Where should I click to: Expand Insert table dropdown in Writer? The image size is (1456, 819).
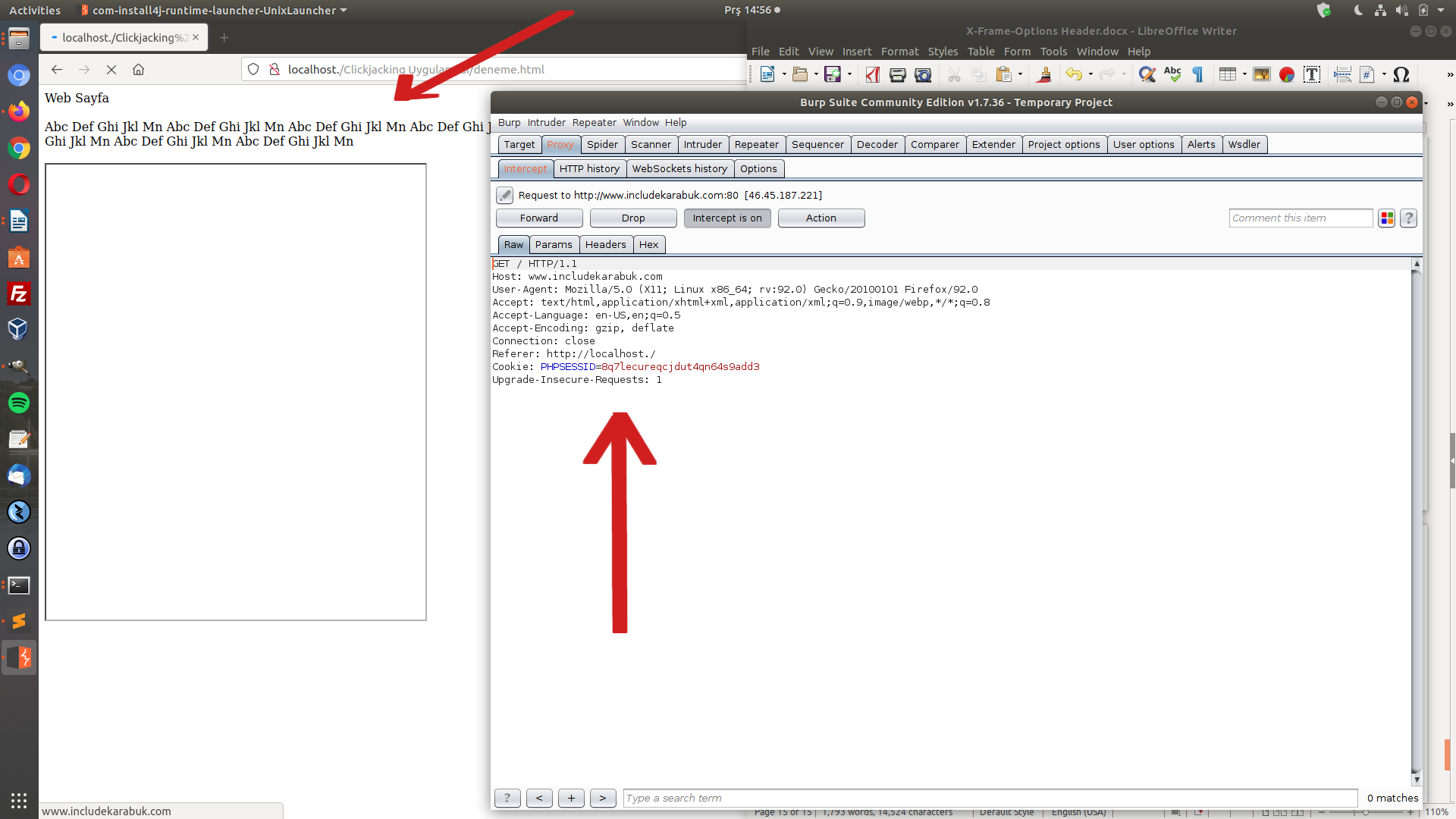pyautogui.click(x=1244, y=74)
